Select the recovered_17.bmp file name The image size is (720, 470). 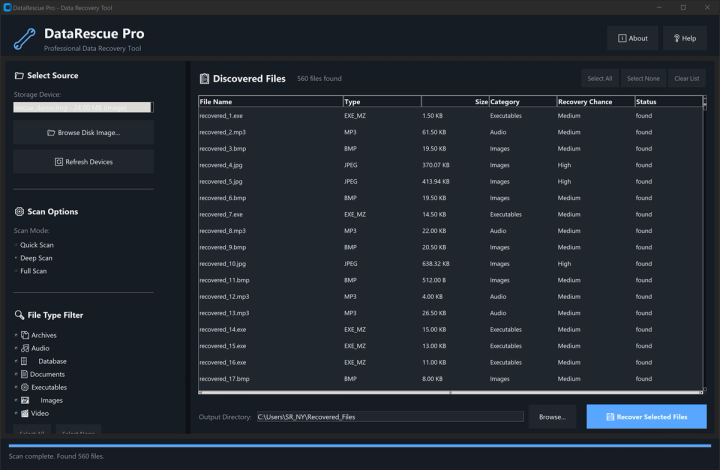click(225, 379)
